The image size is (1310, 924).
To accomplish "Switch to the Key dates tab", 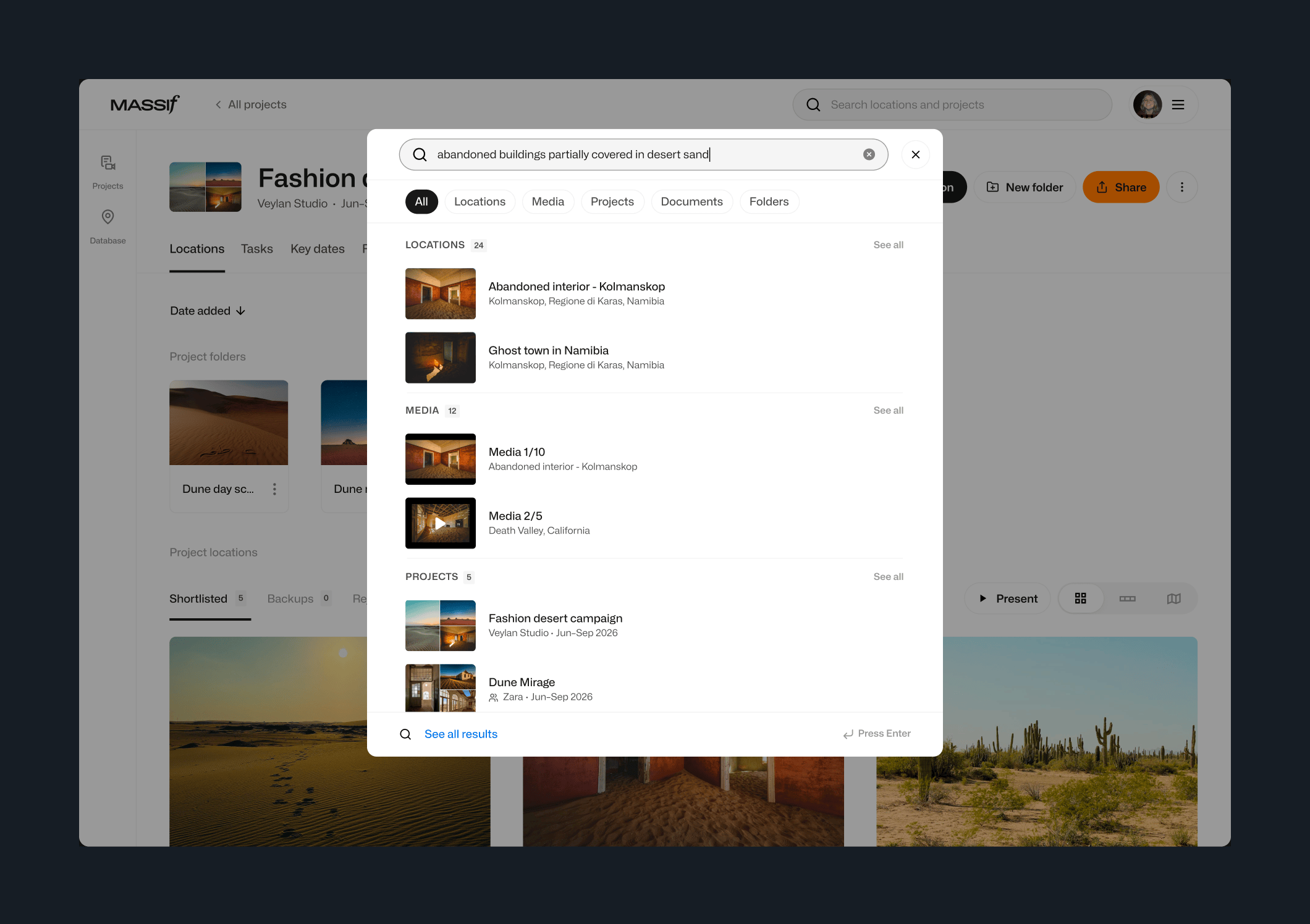I will (318, 249).
